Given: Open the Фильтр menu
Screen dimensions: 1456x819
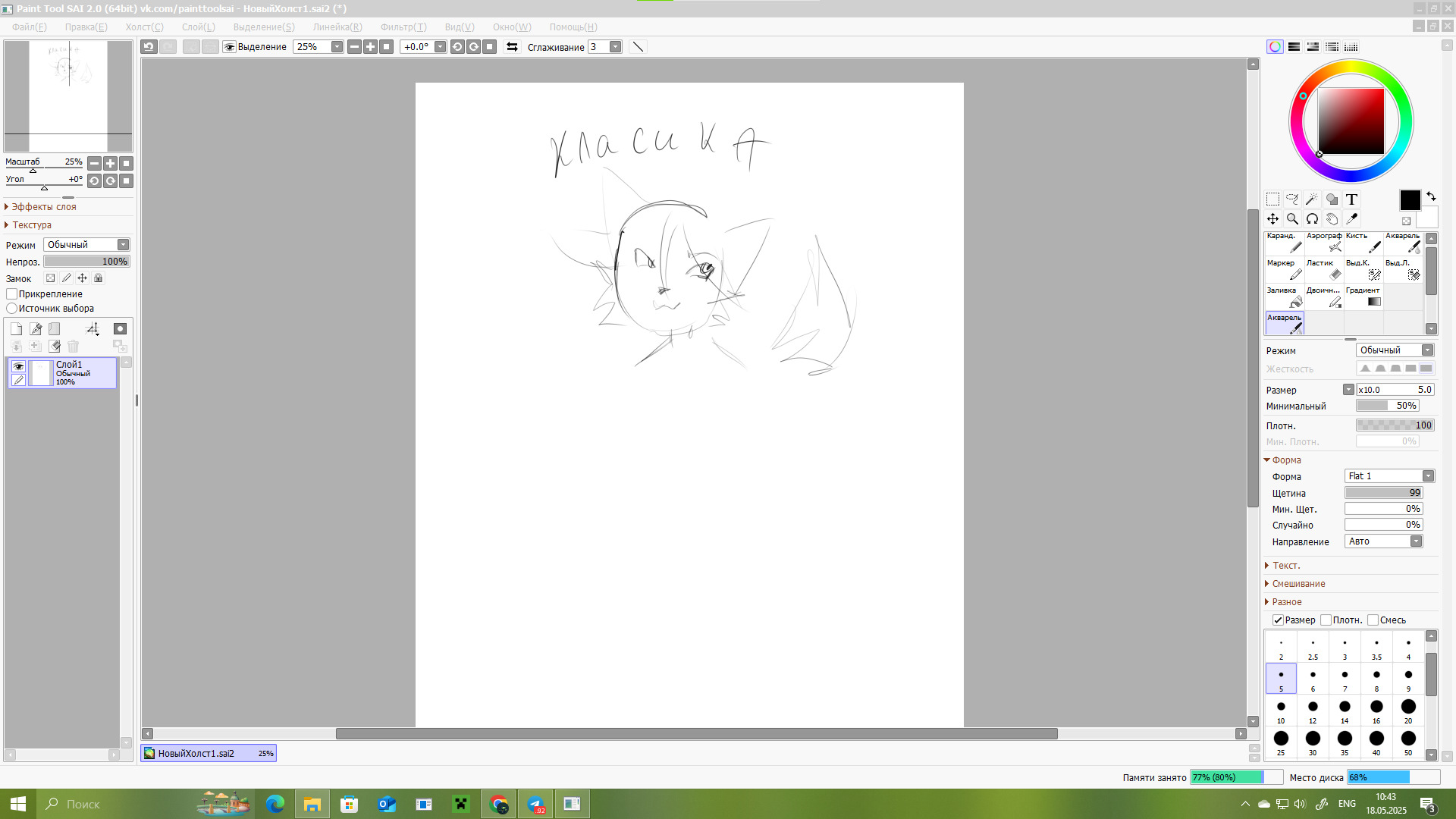Looking at the screenshot, I should tap(403, 27).
